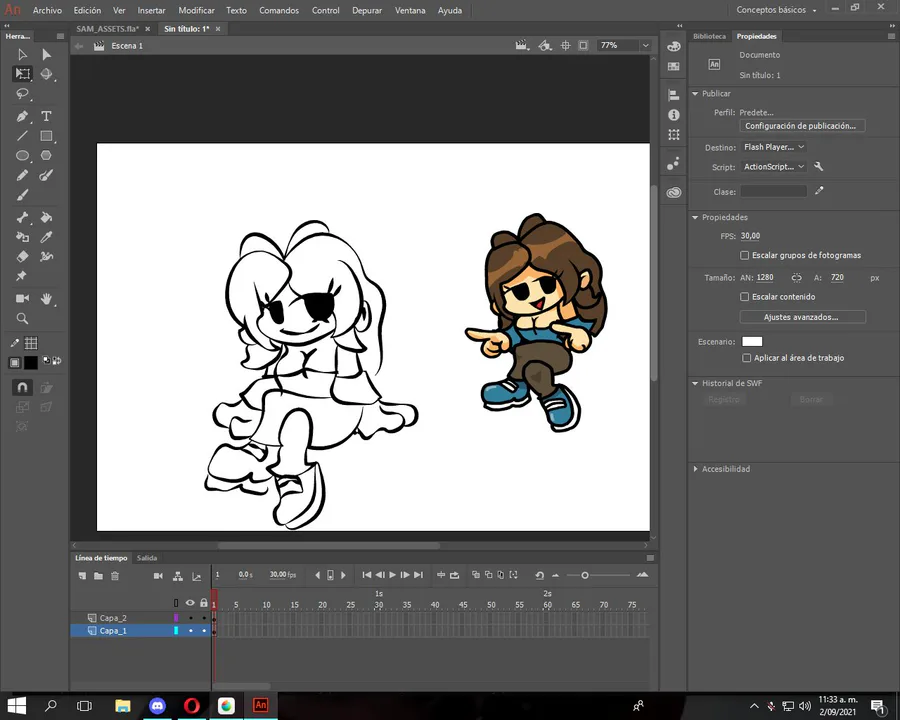The image size is (900, 720).
Task: Click the center stage icon
Action: click(565, 45)
